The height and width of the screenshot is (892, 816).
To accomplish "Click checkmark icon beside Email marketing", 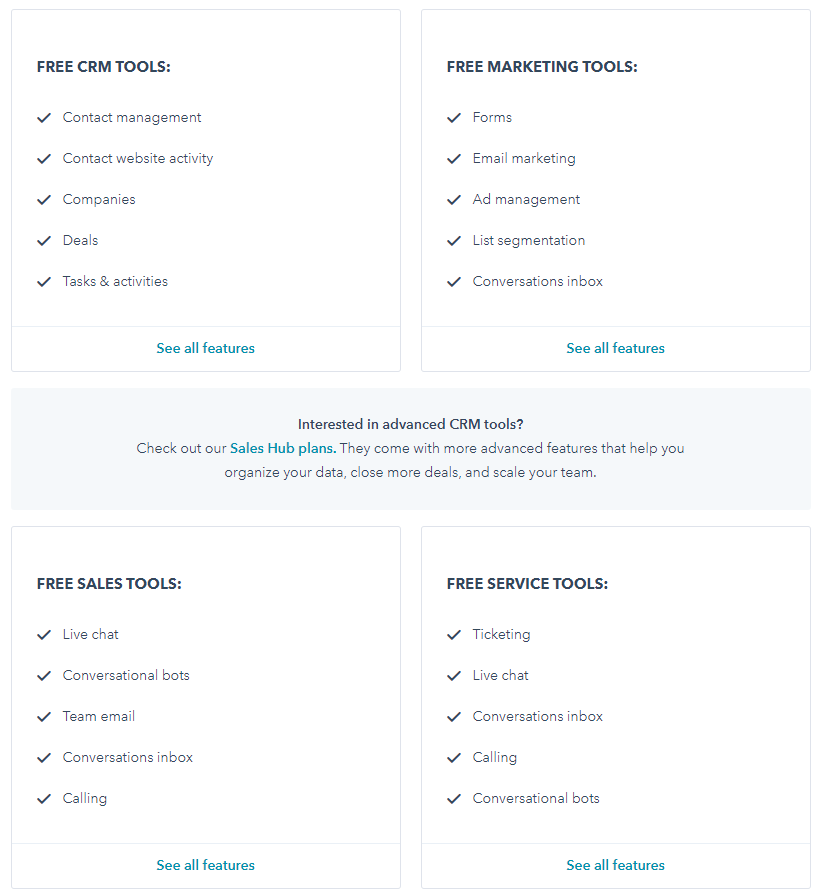I will (454, 159).
